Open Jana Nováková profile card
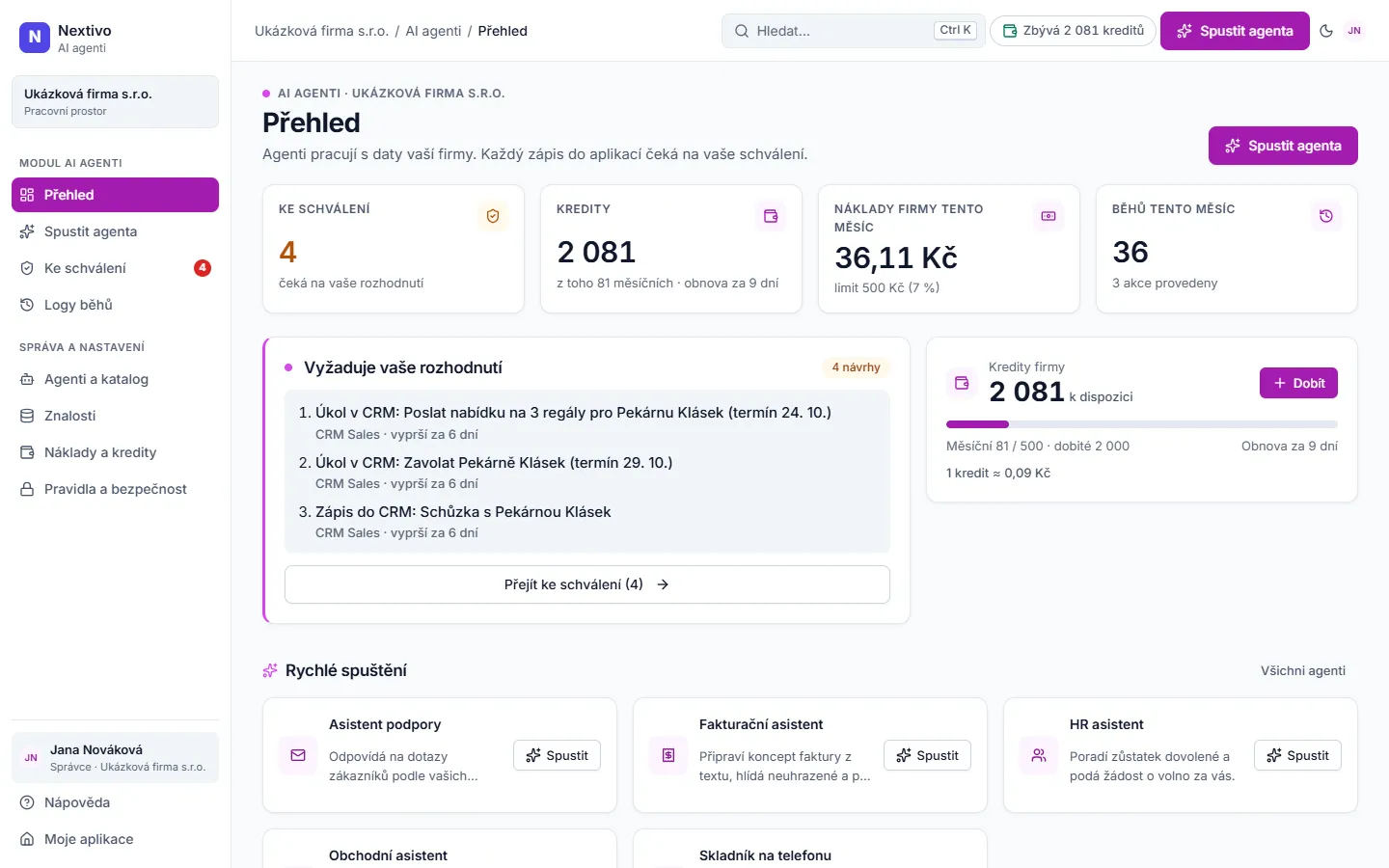The image size is (1389, 868). click(x=115, y=757)
